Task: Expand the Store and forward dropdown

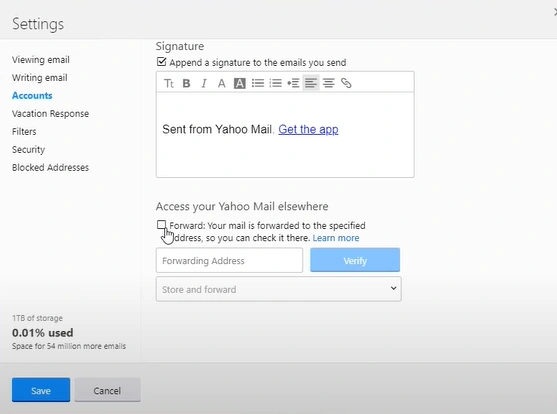Action: (279, 289)
